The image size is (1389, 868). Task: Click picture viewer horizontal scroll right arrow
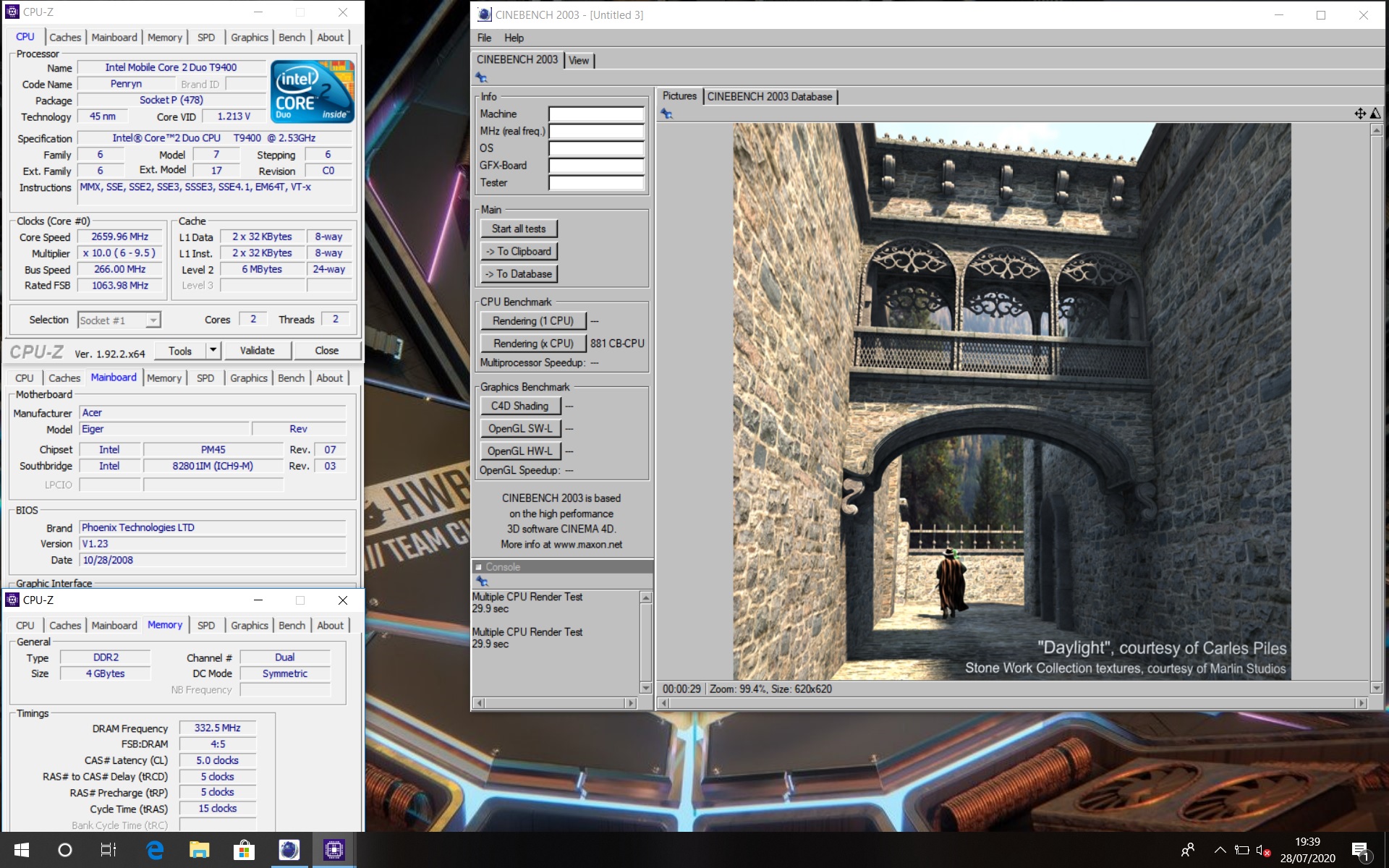point(1362,702)
